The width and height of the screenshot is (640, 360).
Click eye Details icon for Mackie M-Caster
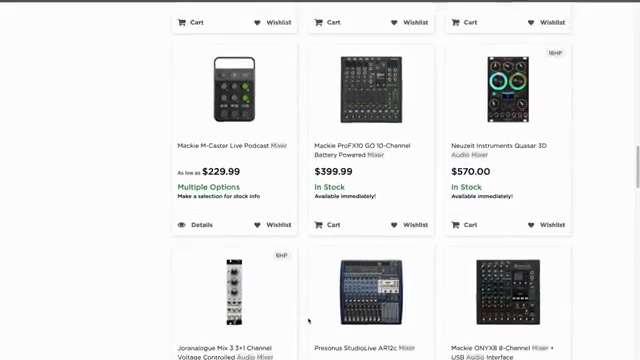coord(182,225)
